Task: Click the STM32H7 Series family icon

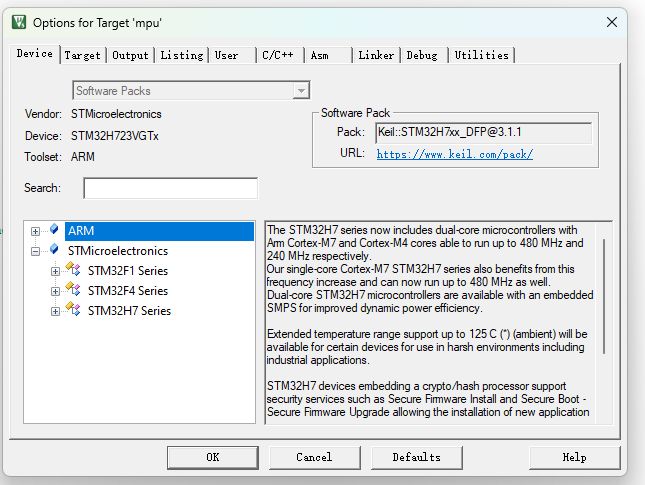Action: tap(73, 309)
